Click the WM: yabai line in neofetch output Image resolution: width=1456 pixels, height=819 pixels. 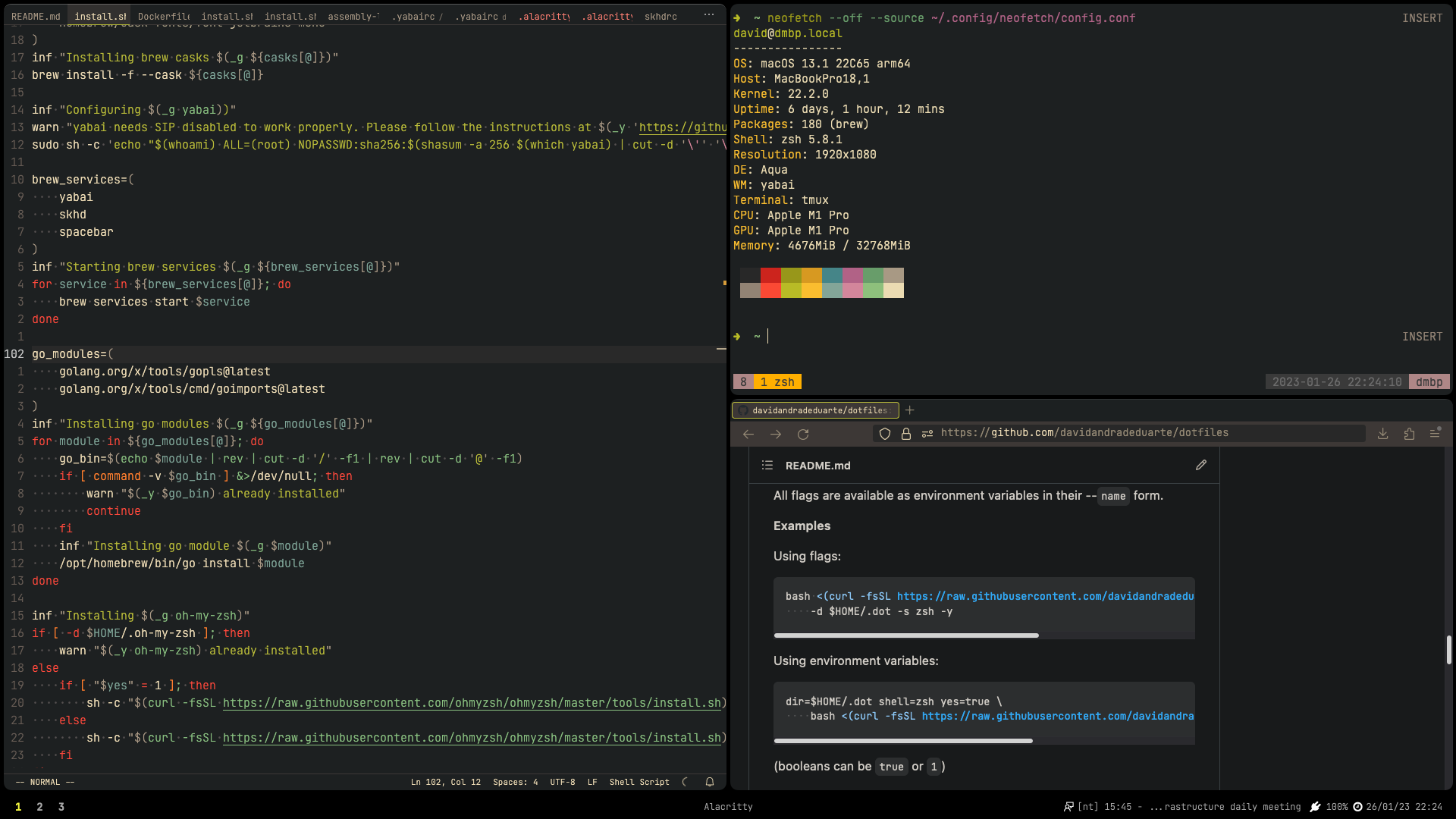(764, 185)
